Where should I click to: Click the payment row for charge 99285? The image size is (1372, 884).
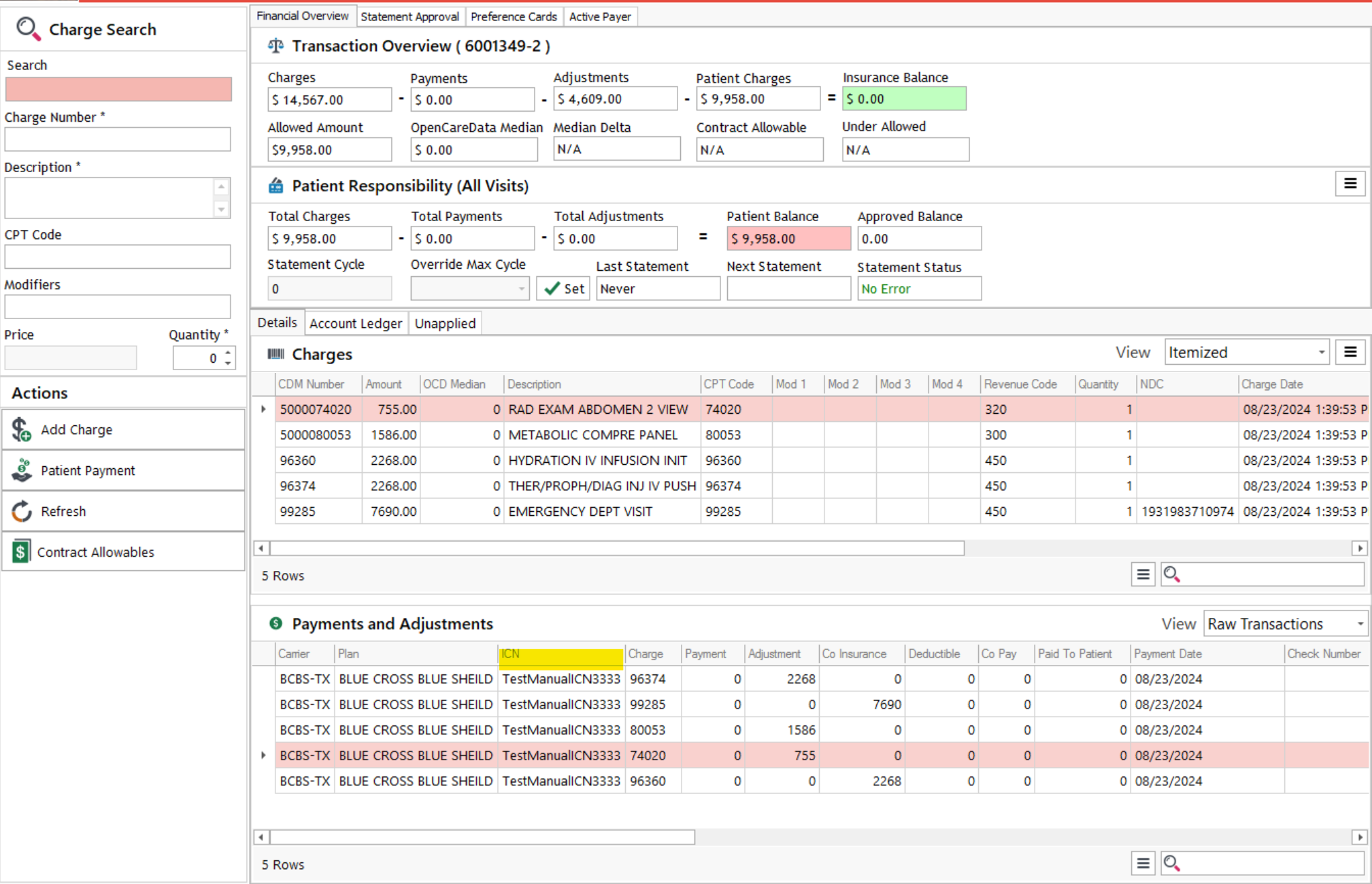pos(822,704)
